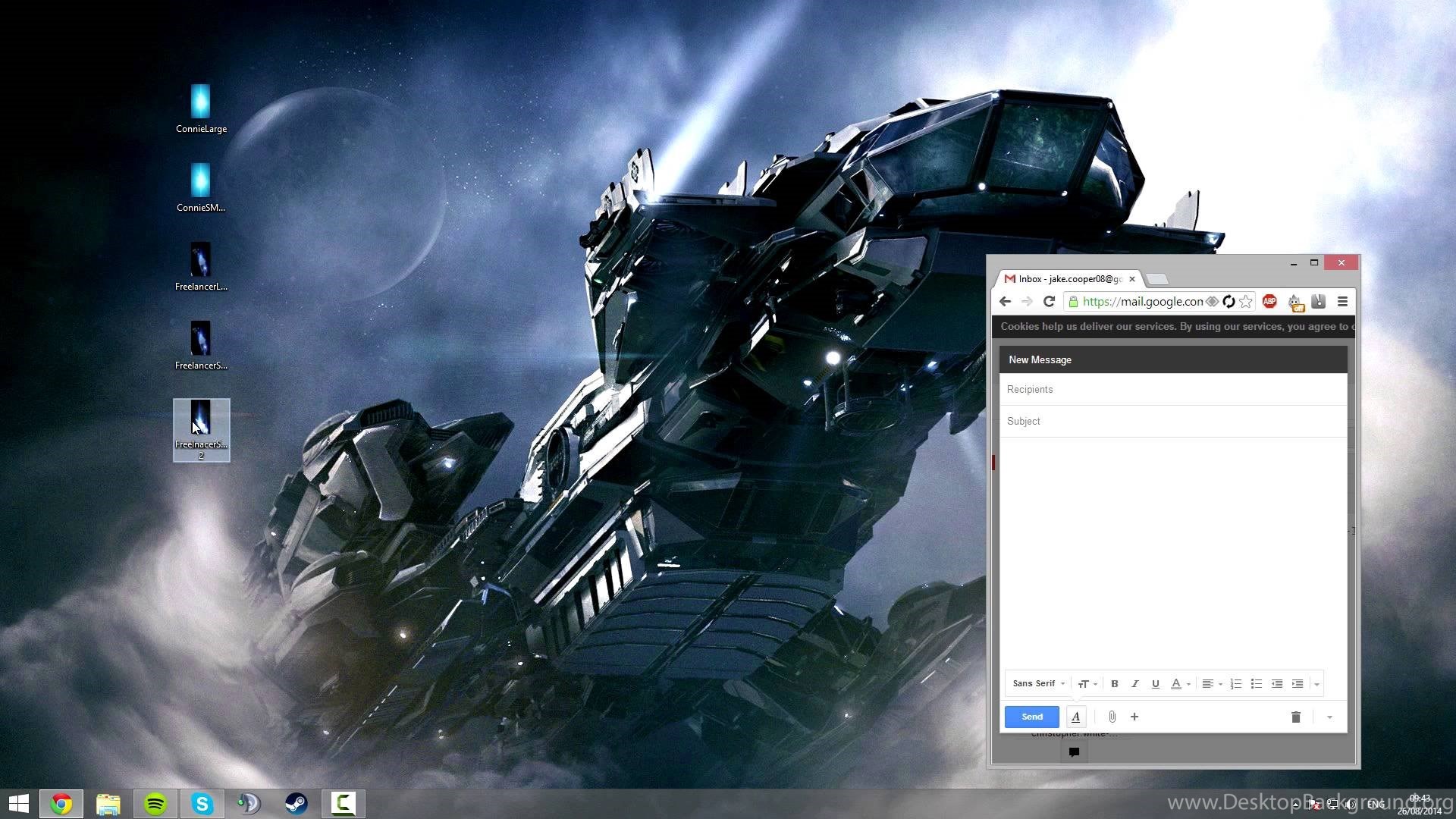1456x819 pixels.
Task: Click the ENG language indicator
Action: tap(1376, 805)
